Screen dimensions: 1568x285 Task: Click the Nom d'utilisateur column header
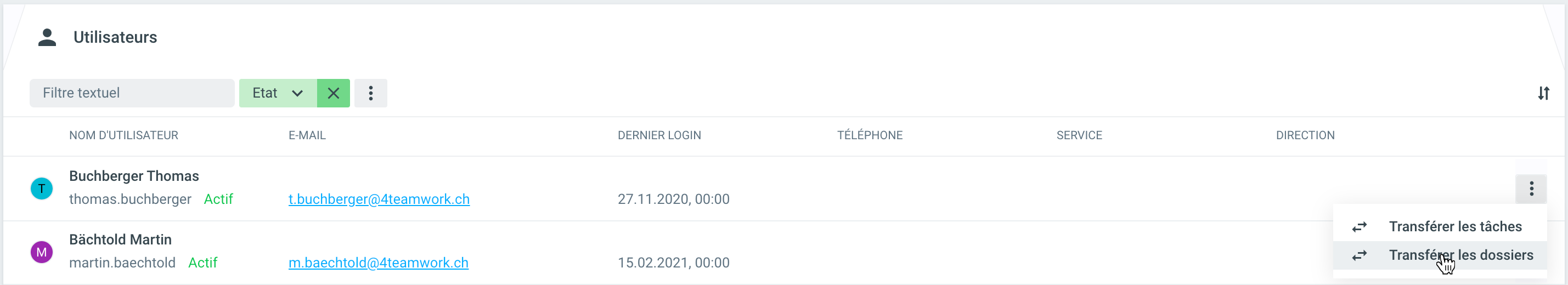pyautogui.click(x=123, y=135)
